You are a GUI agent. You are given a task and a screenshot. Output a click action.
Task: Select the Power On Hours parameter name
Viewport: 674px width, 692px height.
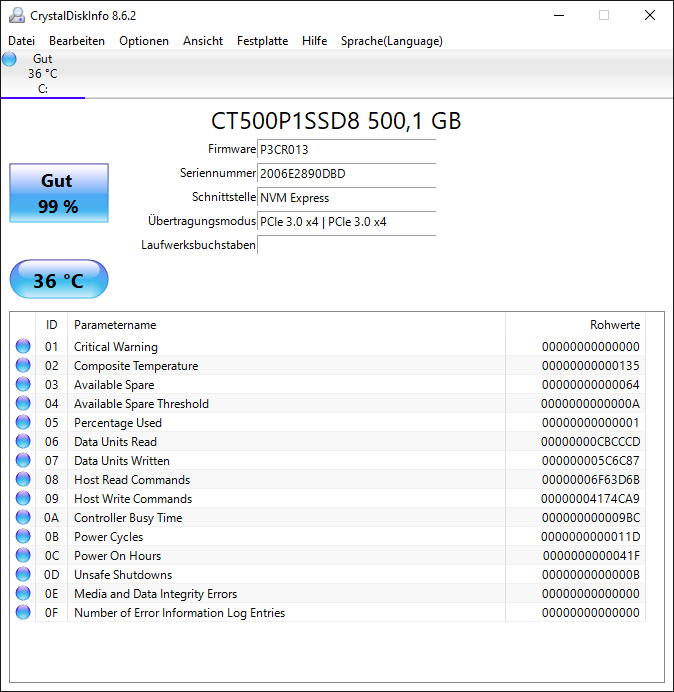tap(117, 556)
